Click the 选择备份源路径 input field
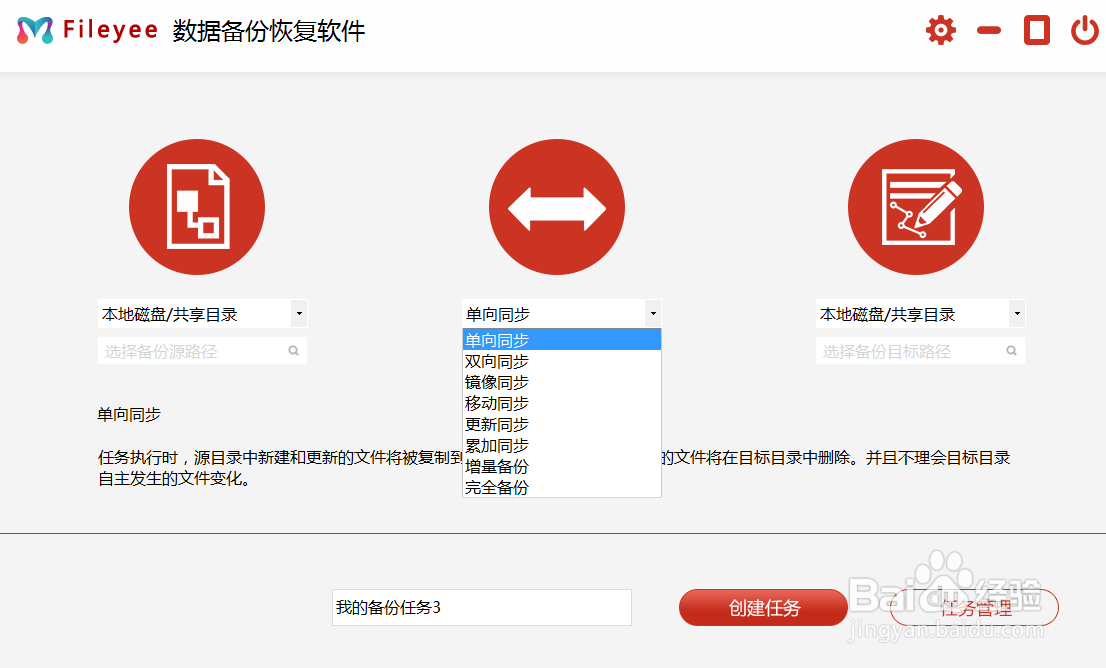 pyautogui.click(x=202, y=351)
